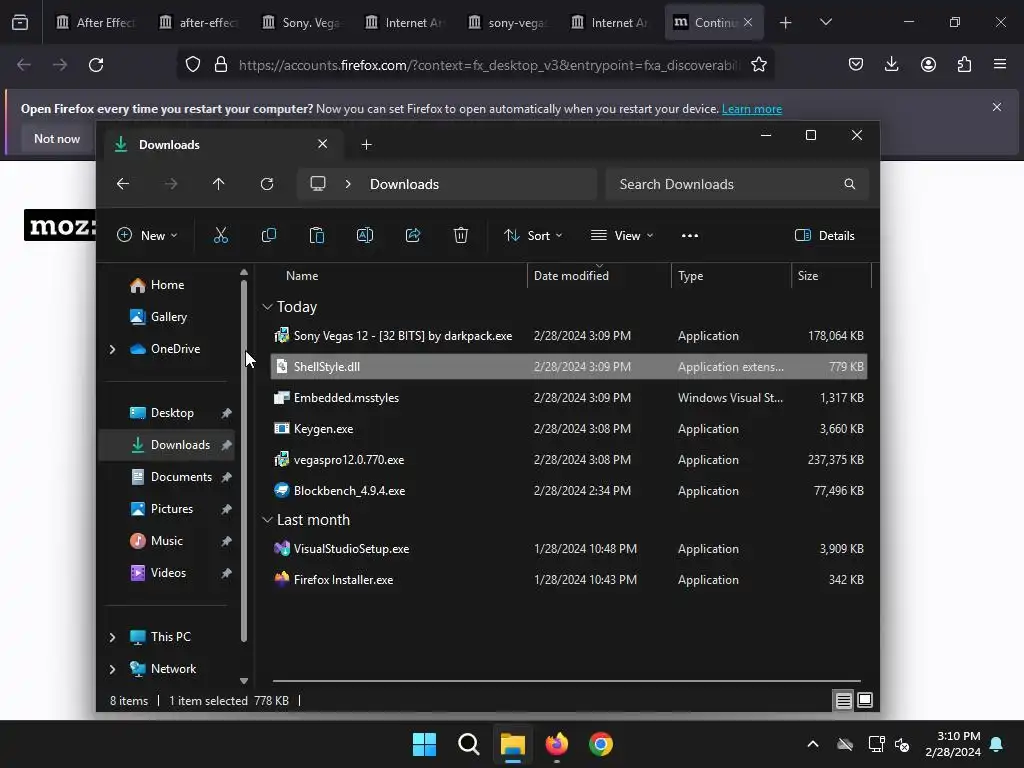The image size is (1024, 768).
Task: Open a new Firefox tab
Action: pyautogui.click(x=786, y=22)
